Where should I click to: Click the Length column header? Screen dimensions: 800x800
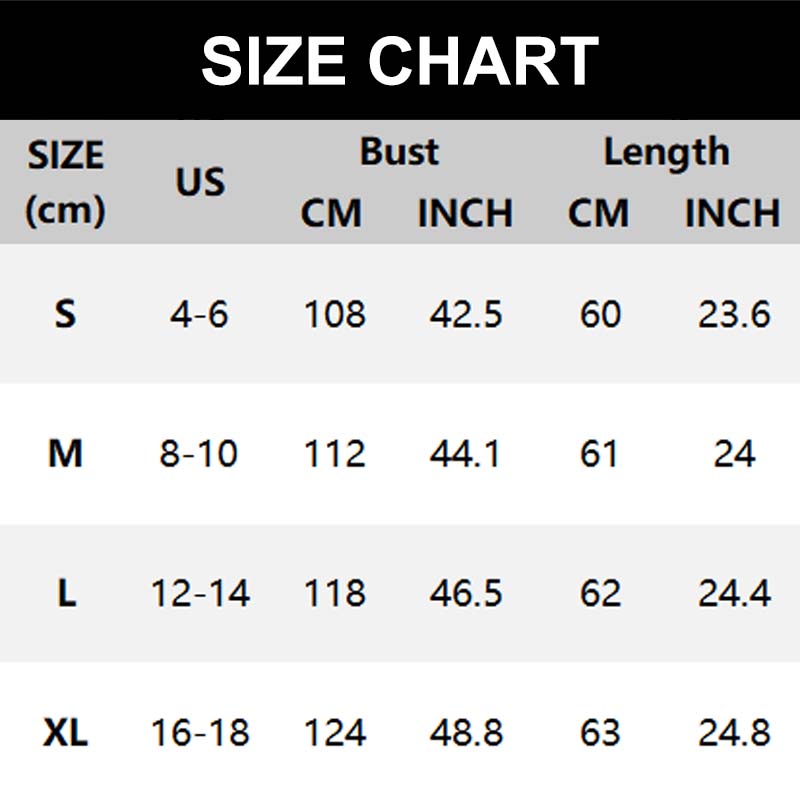[x=666, y=152]
